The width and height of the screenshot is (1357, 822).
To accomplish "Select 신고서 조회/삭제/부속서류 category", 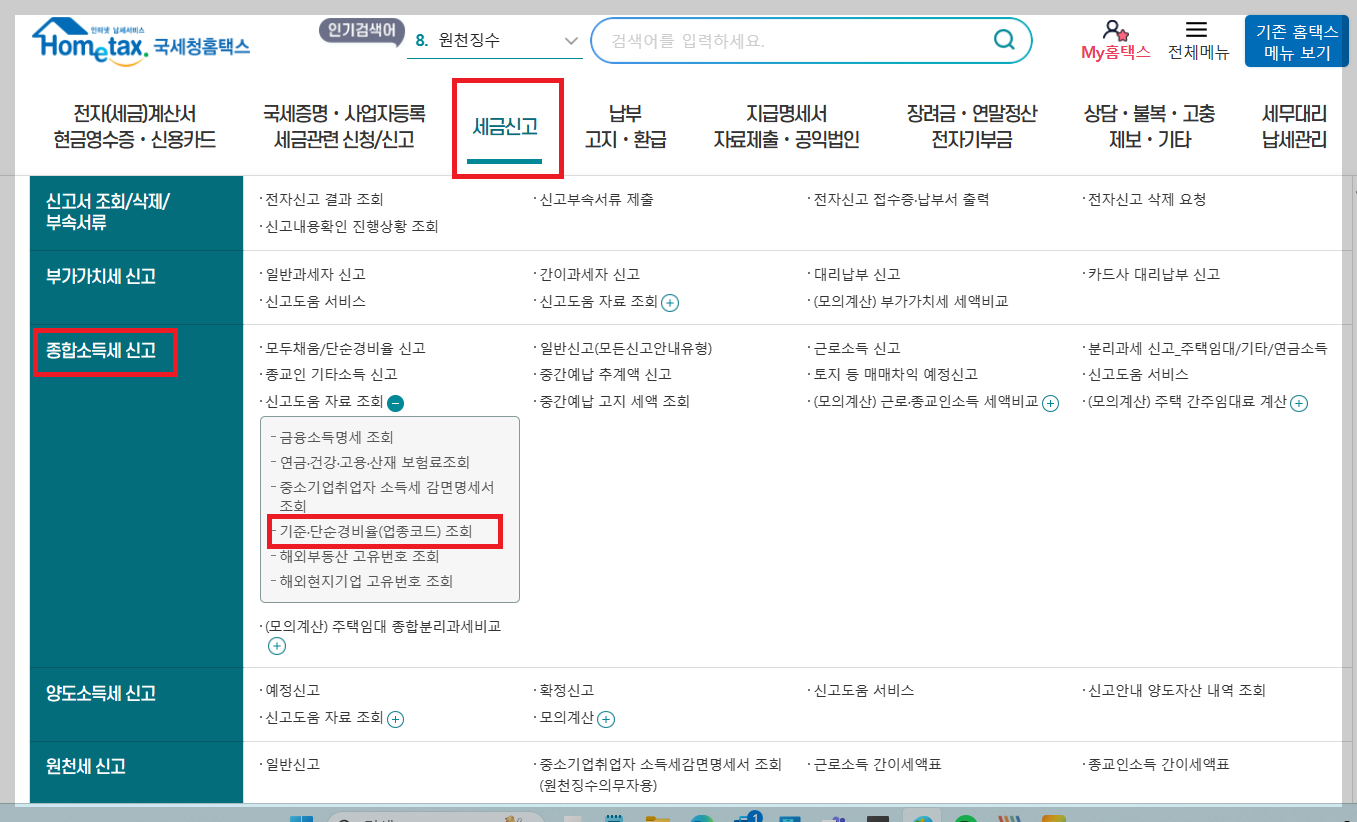I will click(108, 212).
